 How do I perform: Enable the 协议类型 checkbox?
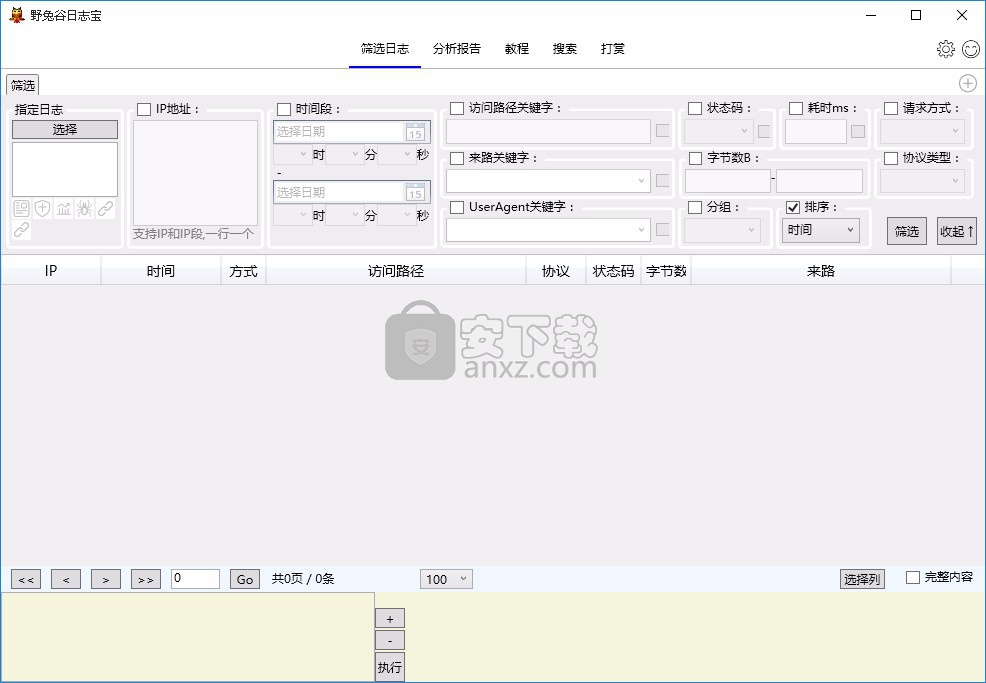tap(891, 158)
